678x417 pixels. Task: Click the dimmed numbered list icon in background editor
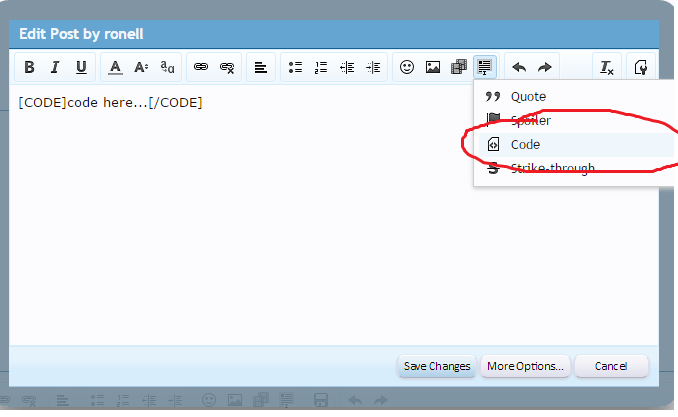pos(123,400)
